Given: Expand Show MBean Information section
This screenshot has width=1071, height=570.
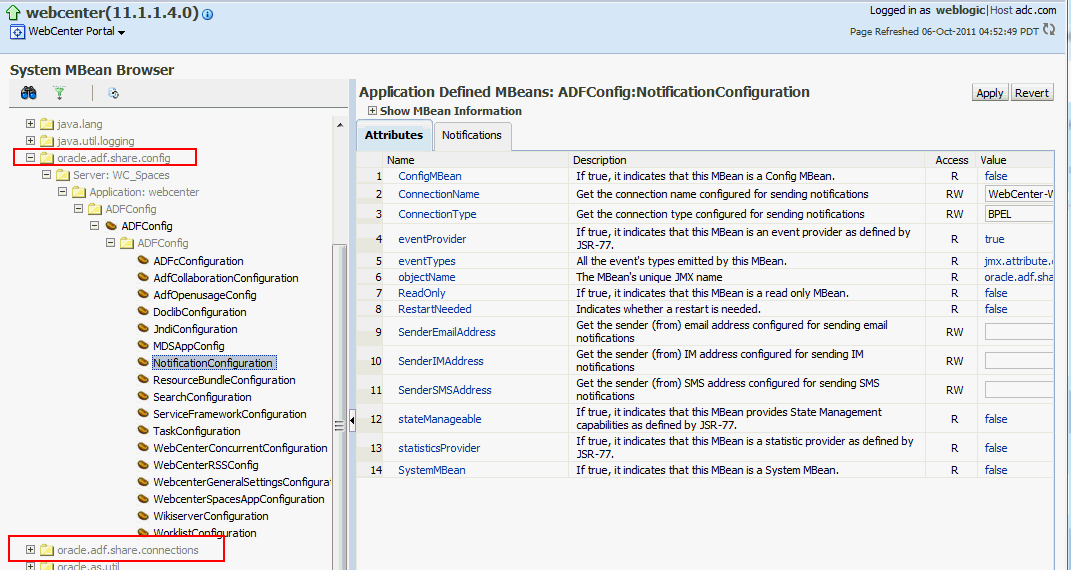Looking at the screenshot, I should [x=373, y=111].
